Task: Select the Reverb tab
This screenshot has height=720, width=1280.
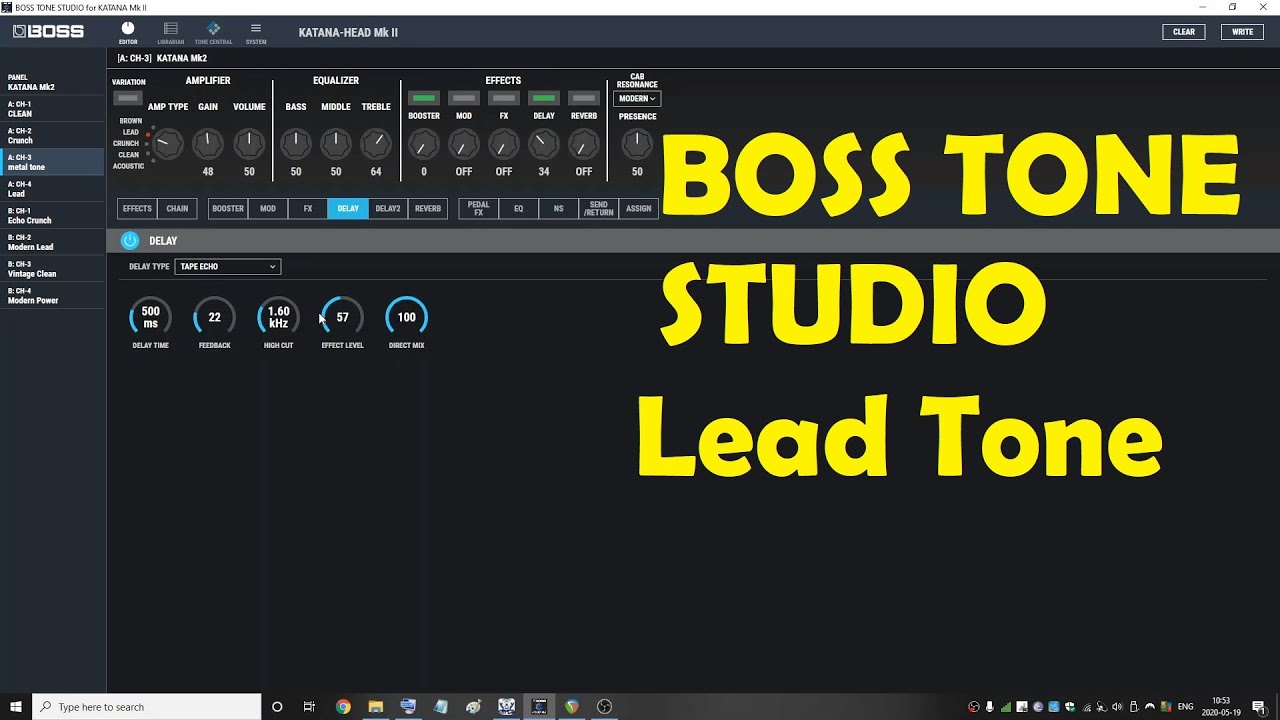Action: pyautogui.click(x=428, y=209)
